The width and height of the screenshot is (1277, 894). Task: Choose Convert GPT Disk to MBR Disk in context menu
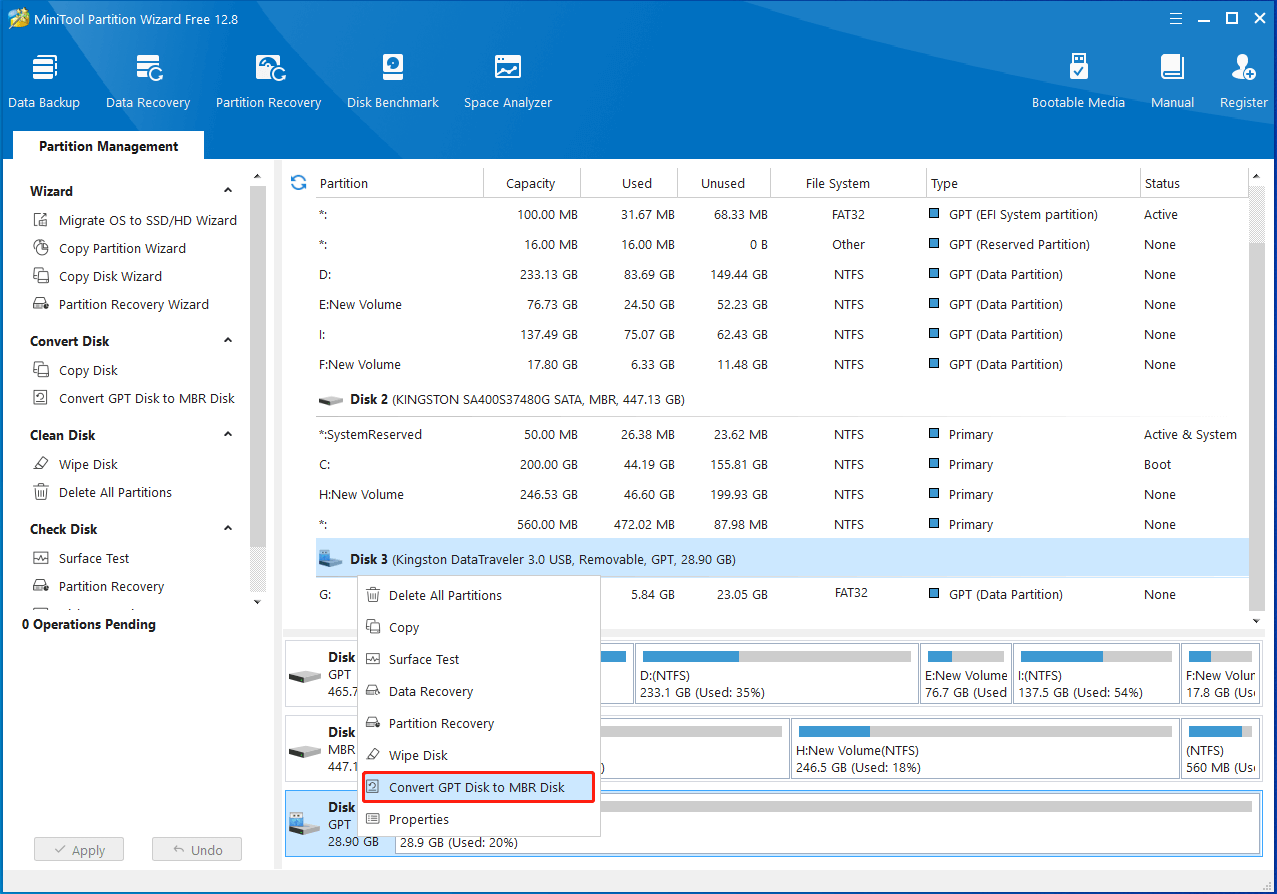tap(479, 787)
